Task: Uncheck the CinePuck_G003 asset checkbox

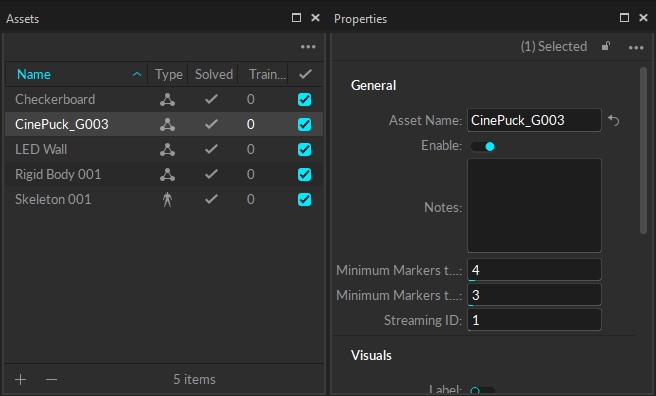Action: click(304, 124)
